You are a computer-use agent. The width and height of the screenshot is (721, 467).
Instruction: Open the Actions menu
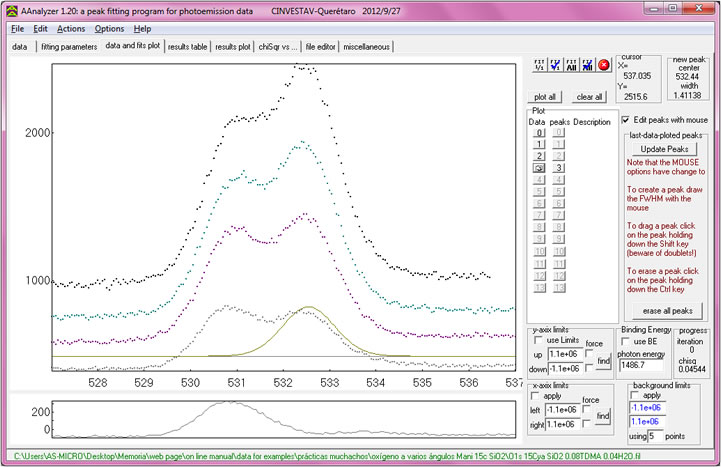click(71, 29)
